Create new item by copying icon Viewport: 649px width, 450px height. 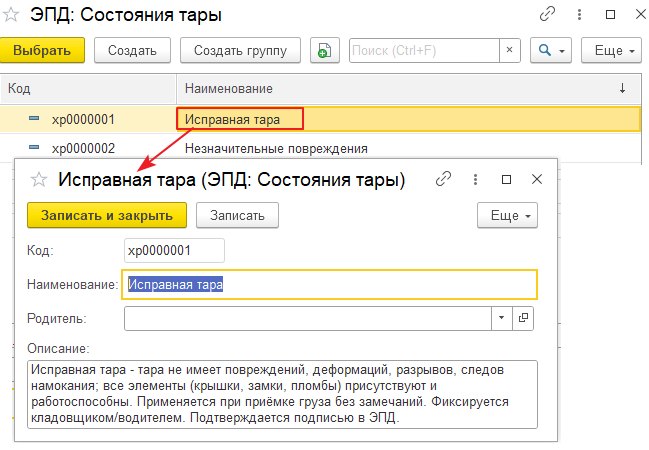coord(325,51)
